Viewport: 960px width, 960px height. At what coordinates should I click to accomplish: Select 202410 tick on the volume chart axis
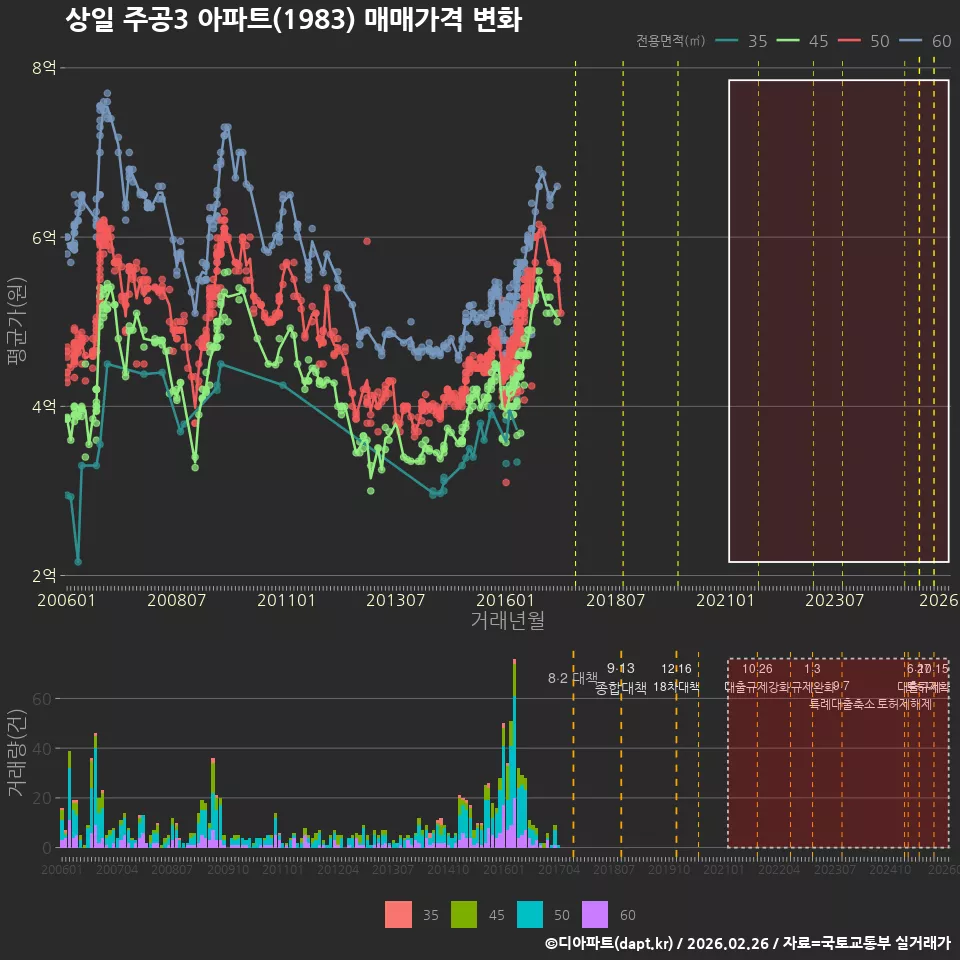tap(890, 869)
